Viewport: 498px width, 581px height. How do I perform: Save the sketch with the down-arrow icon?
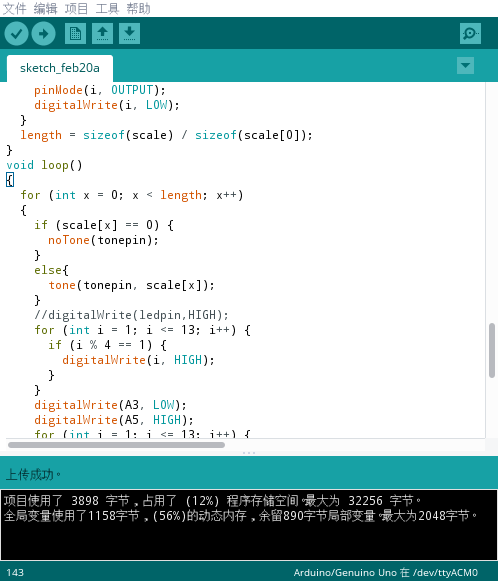pyautogui.click(x=130, y=34)
